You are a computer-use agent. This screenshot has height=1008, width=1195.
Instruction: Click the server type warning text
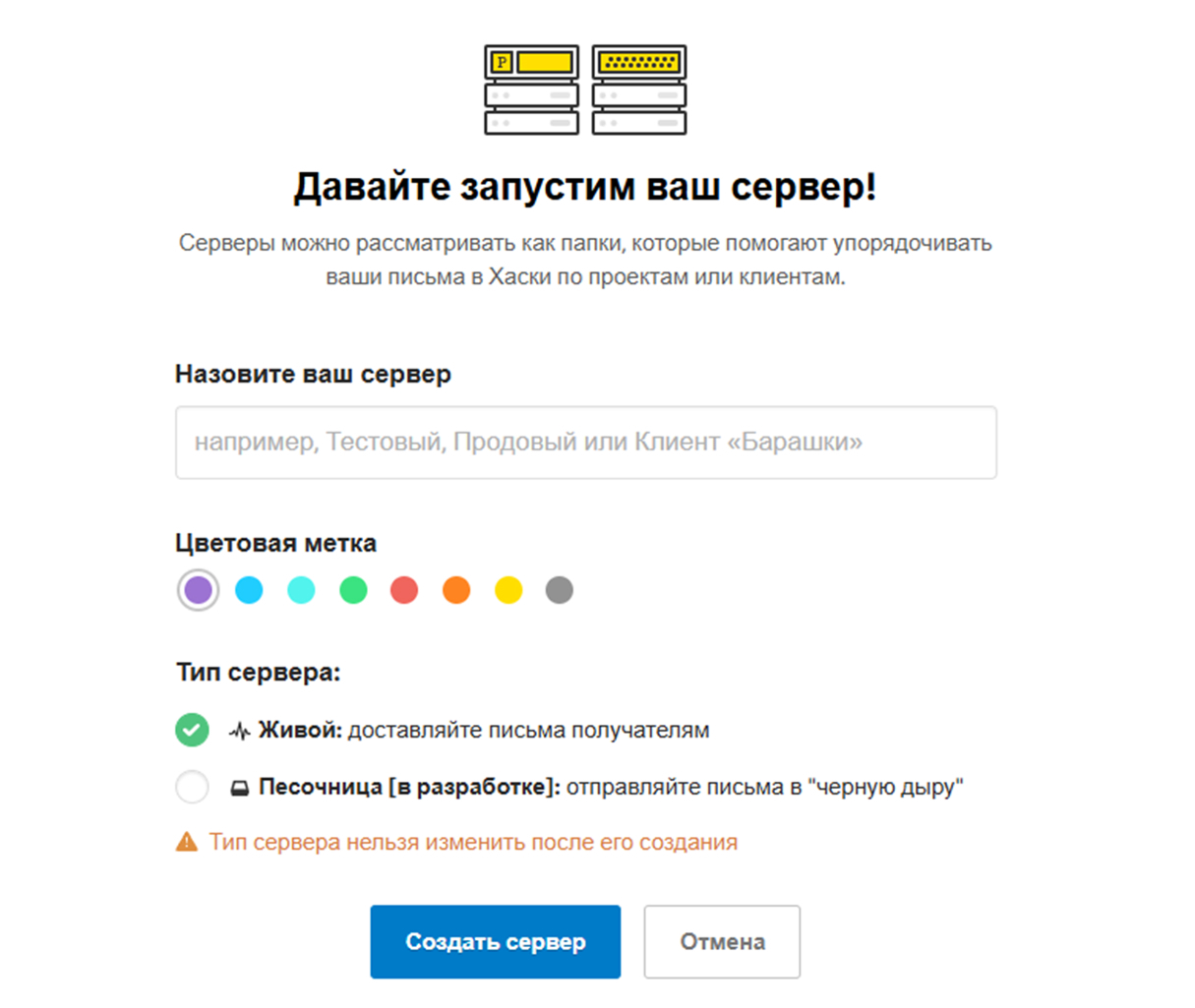click(473, 843)
